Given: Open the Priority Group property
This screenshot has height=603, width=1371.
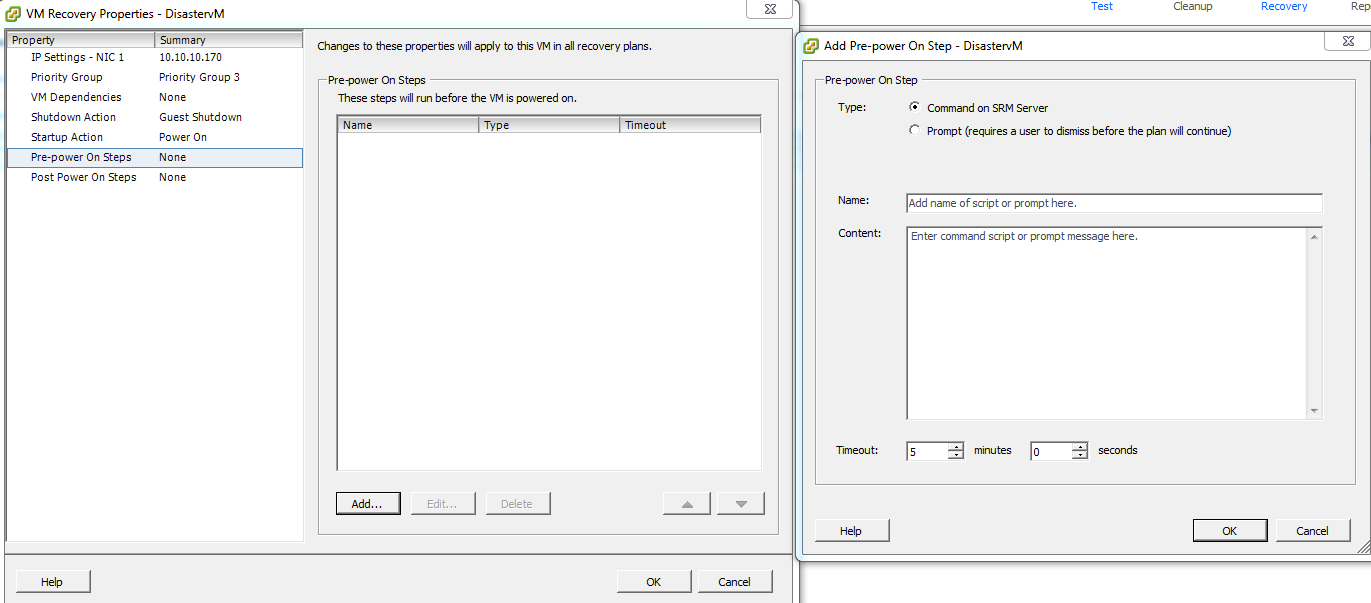Looking at the screenshot, I should click(x=66, y=77).
